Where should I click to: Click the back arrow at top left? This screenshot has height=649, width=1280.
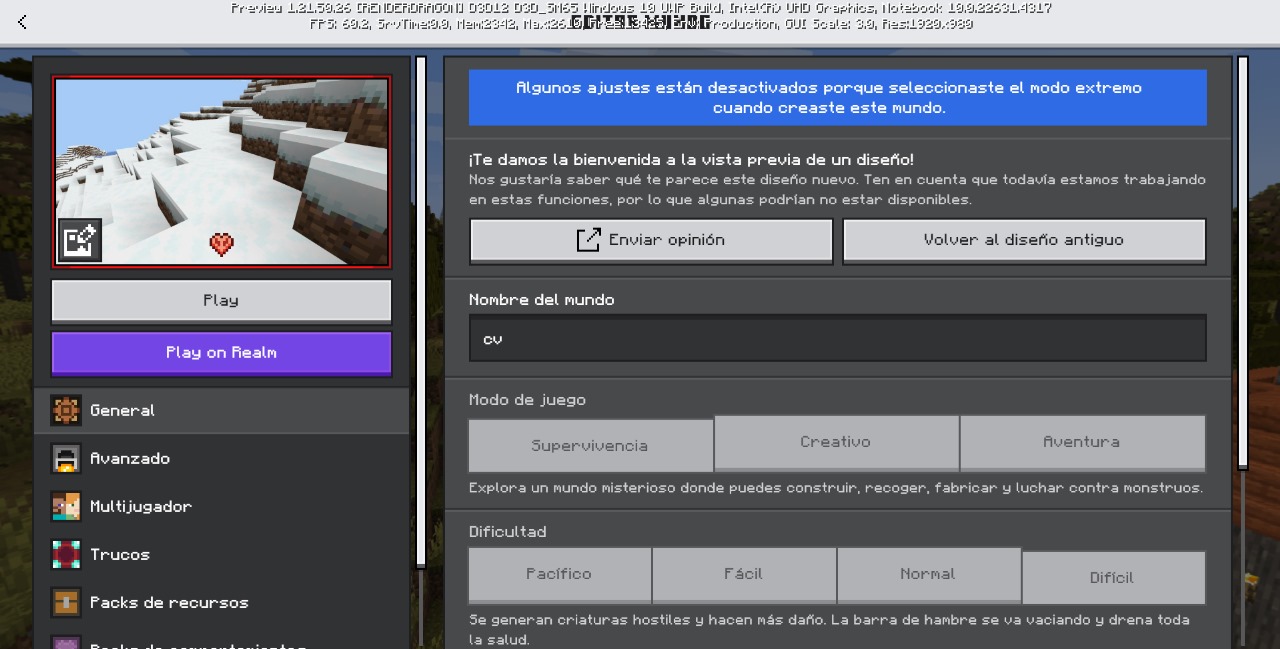tap(22, 22)
